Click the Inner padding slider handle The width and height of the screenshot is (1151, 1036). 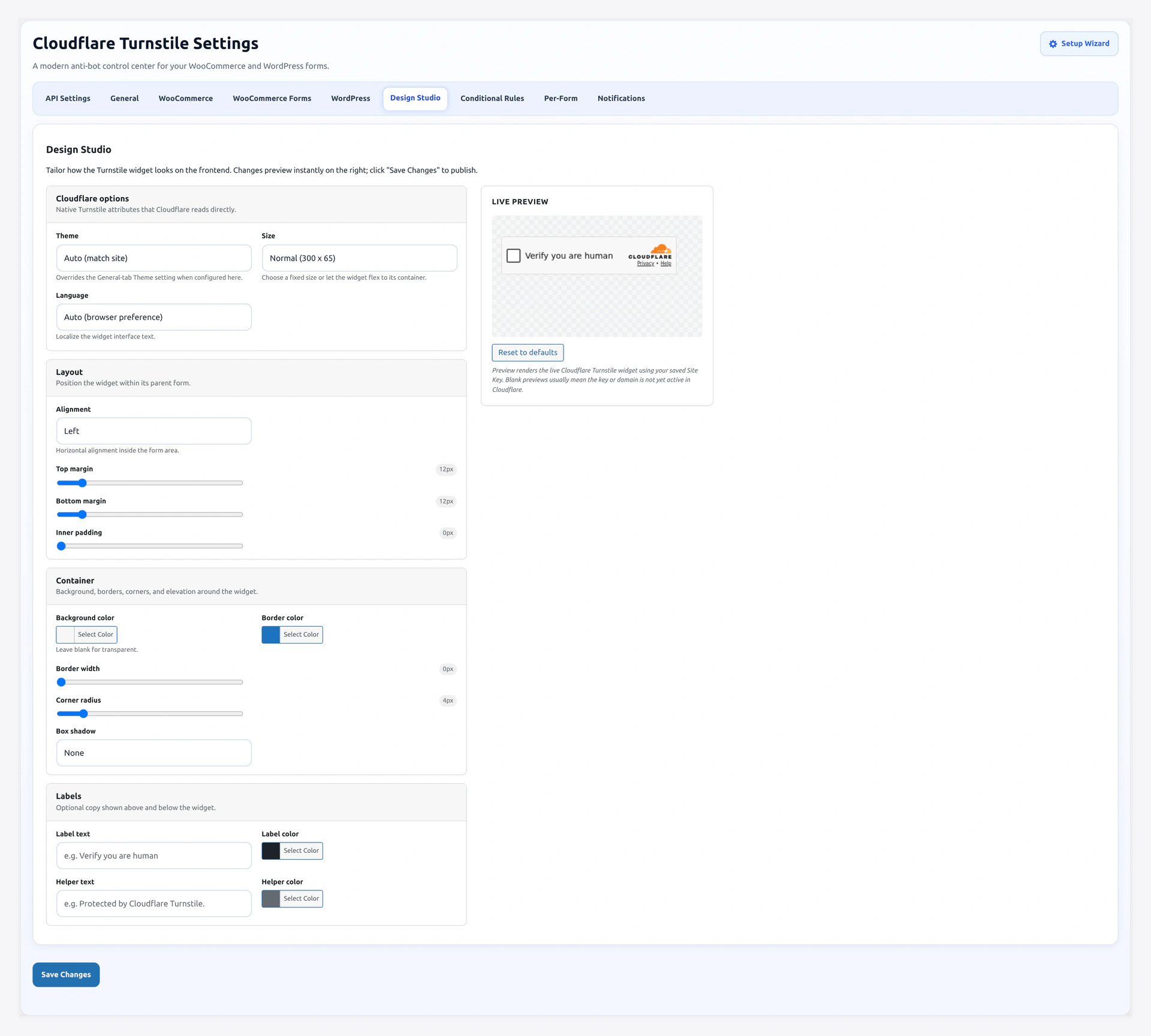(x=61, y=546)
